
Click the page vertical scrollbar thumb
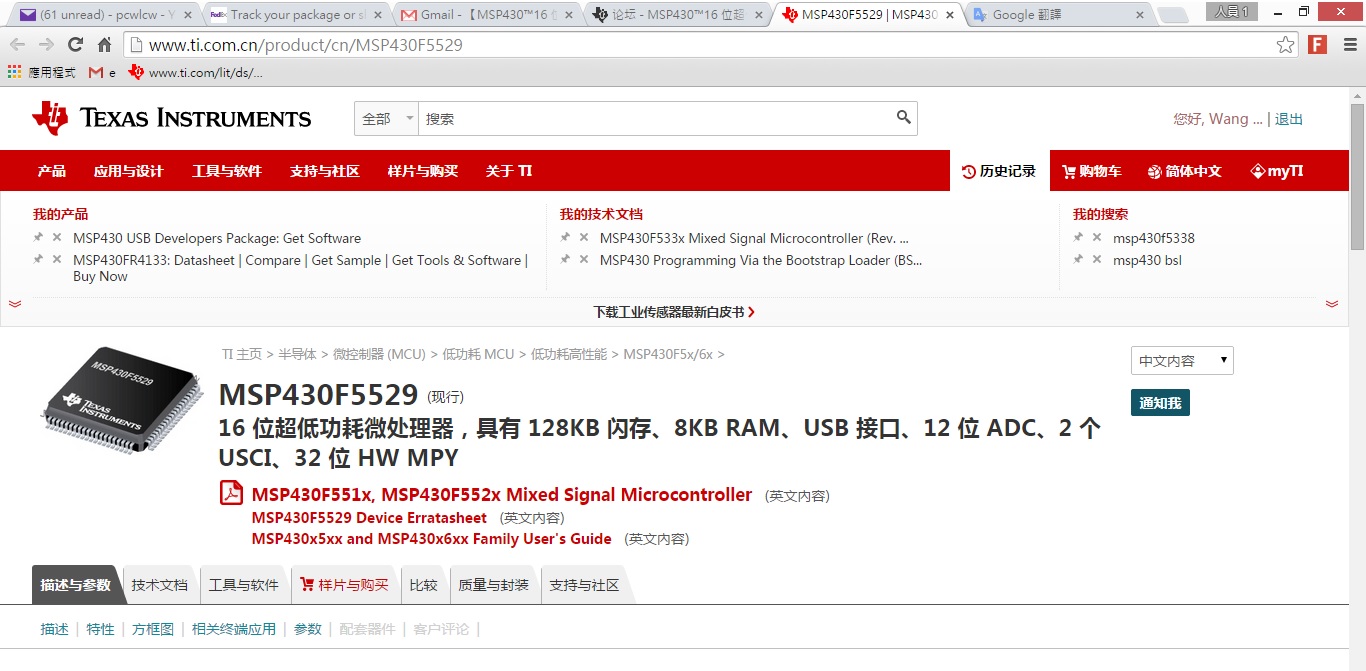[x=1357, y=175]
